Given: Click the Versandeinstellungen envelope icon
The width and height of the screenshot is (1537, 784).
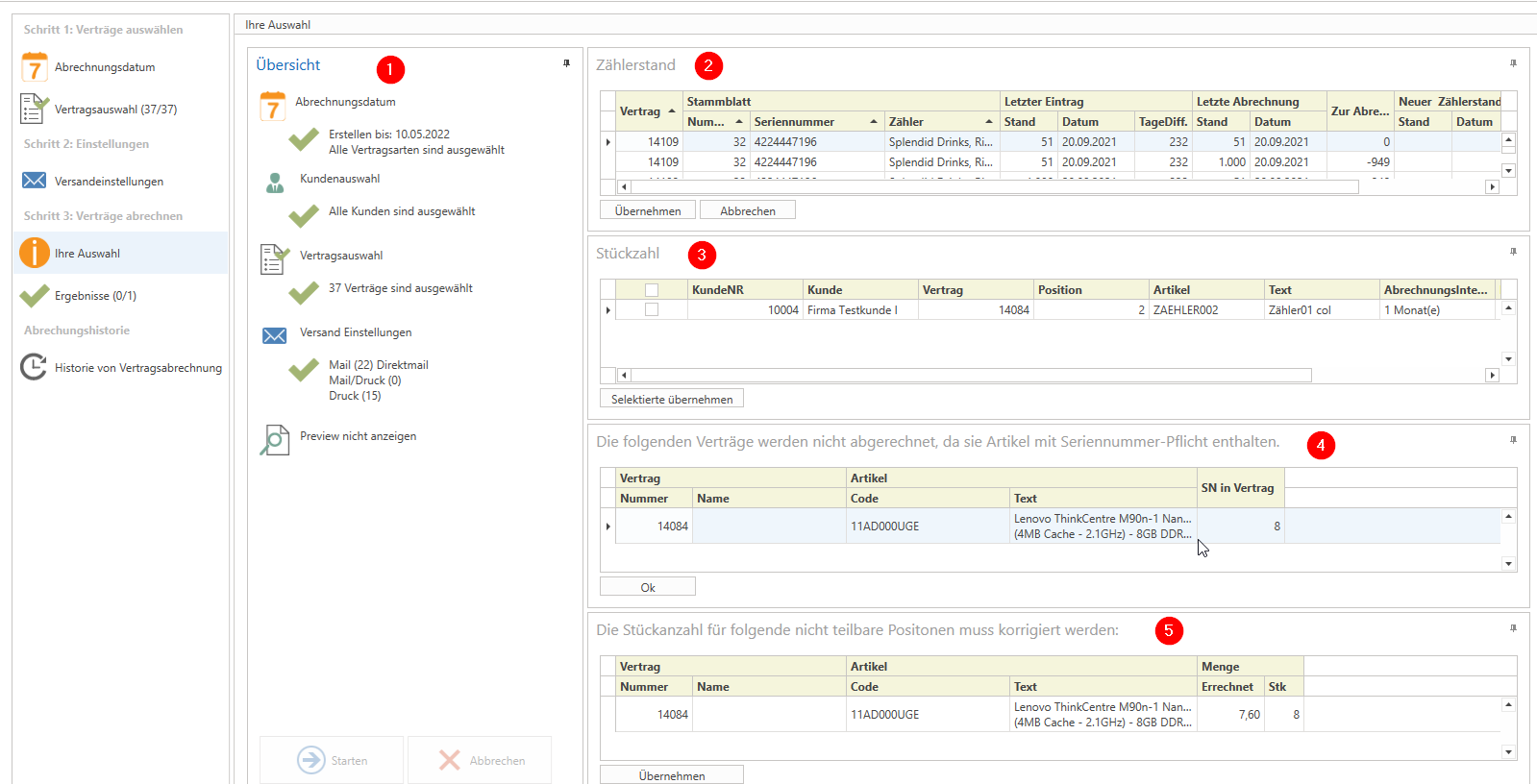Looking at the screenshot, I should (35, 181).
